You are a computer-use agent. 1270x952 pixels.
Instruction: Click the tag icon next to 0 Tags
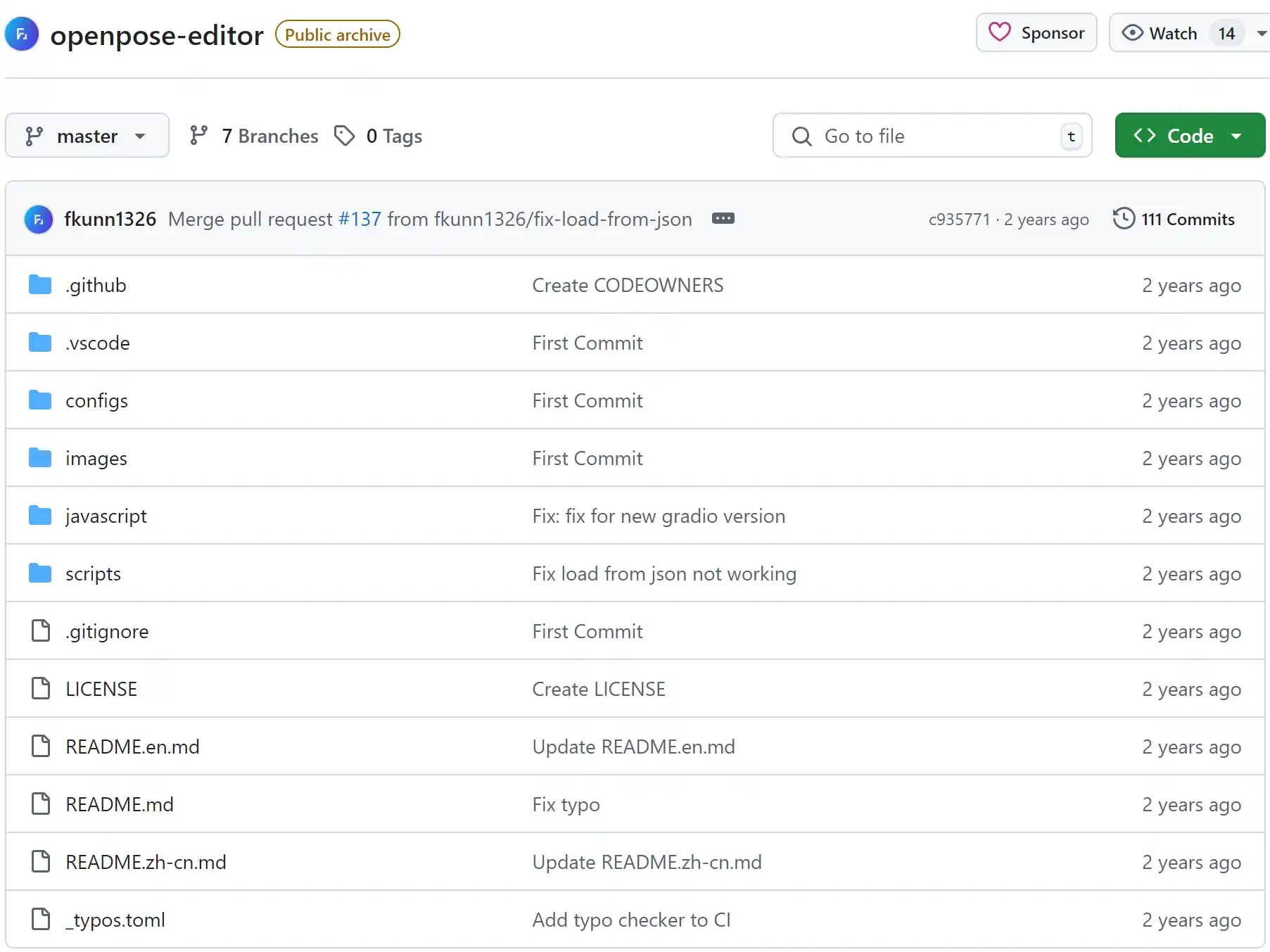click(x=344, y=135)
